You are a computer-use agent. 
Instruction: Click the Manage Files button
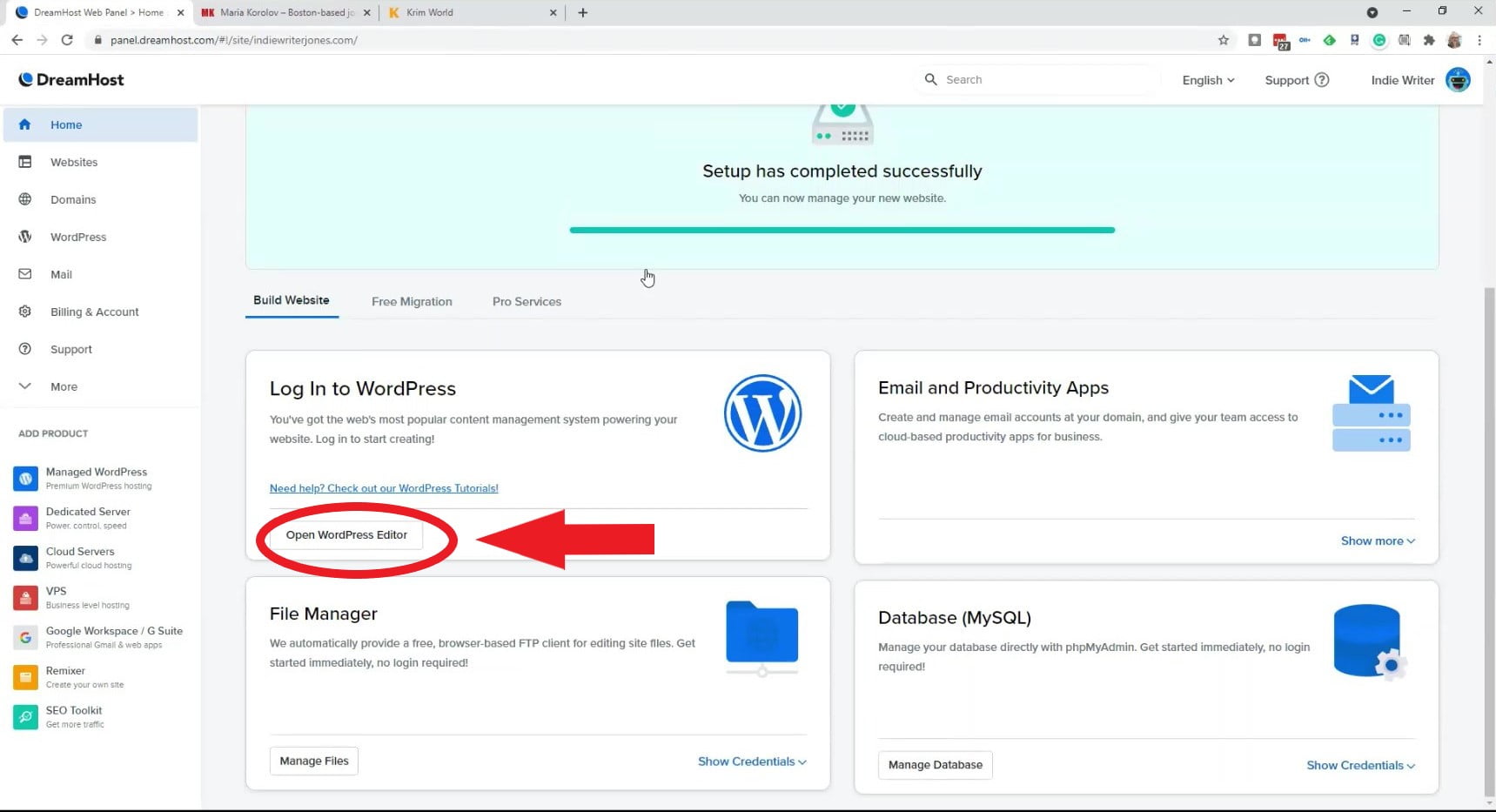[313, 761]
